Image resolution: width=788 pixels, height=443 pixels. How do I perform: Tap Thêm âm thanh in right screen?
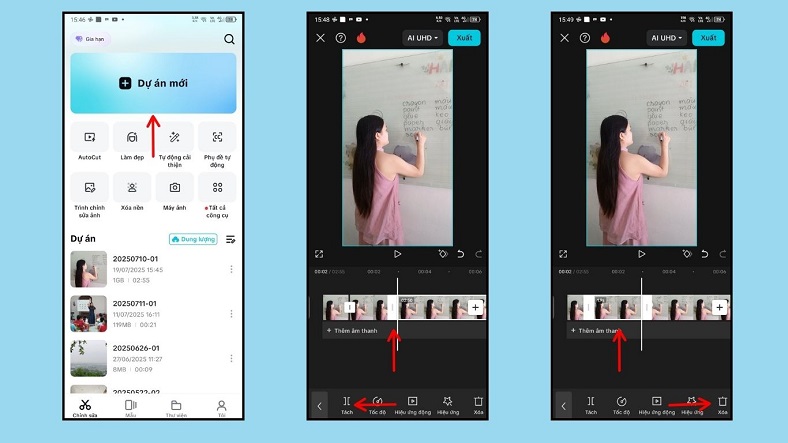[596, 330]
